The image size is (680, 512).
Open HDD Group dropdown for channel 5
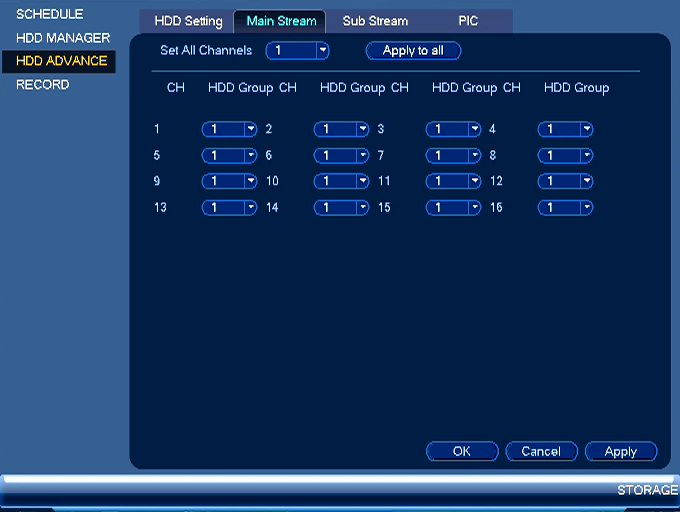pos(229,156)
